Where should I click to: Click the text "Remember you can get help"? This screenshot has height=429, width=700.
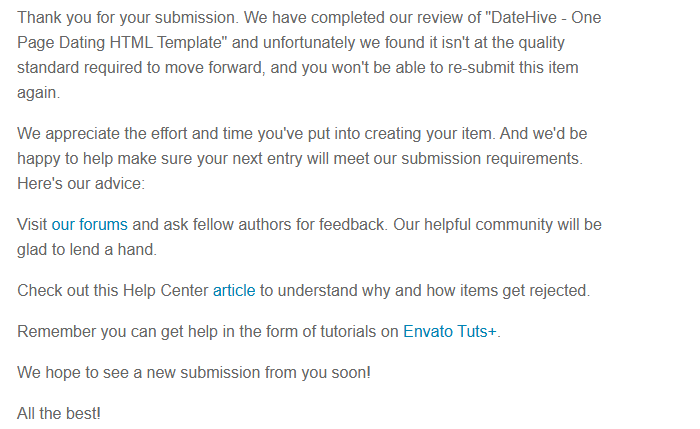pyautogui.click(x=120, y=332)
